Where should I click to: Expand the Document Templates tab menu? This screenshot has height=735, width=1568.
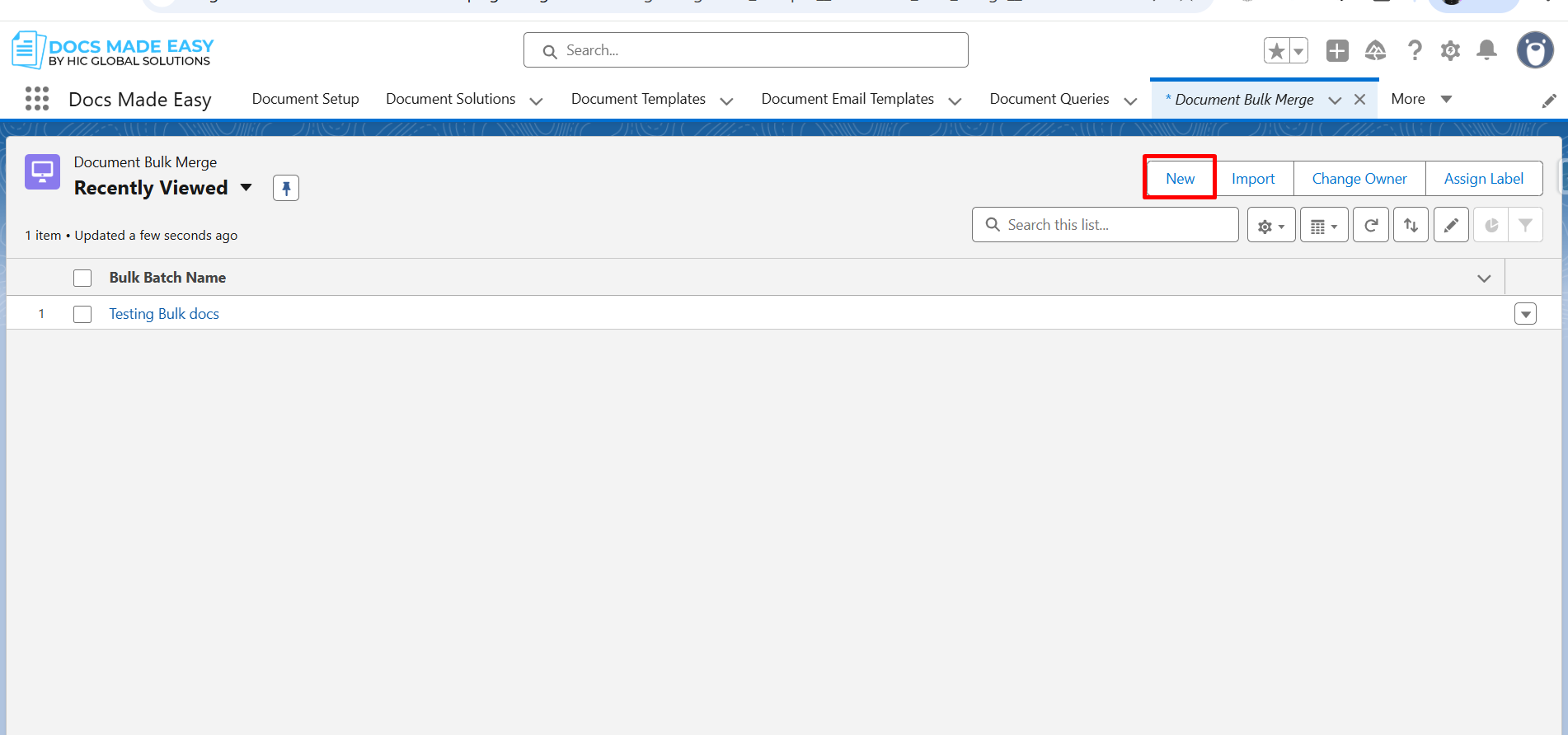[x=726, y=101]
